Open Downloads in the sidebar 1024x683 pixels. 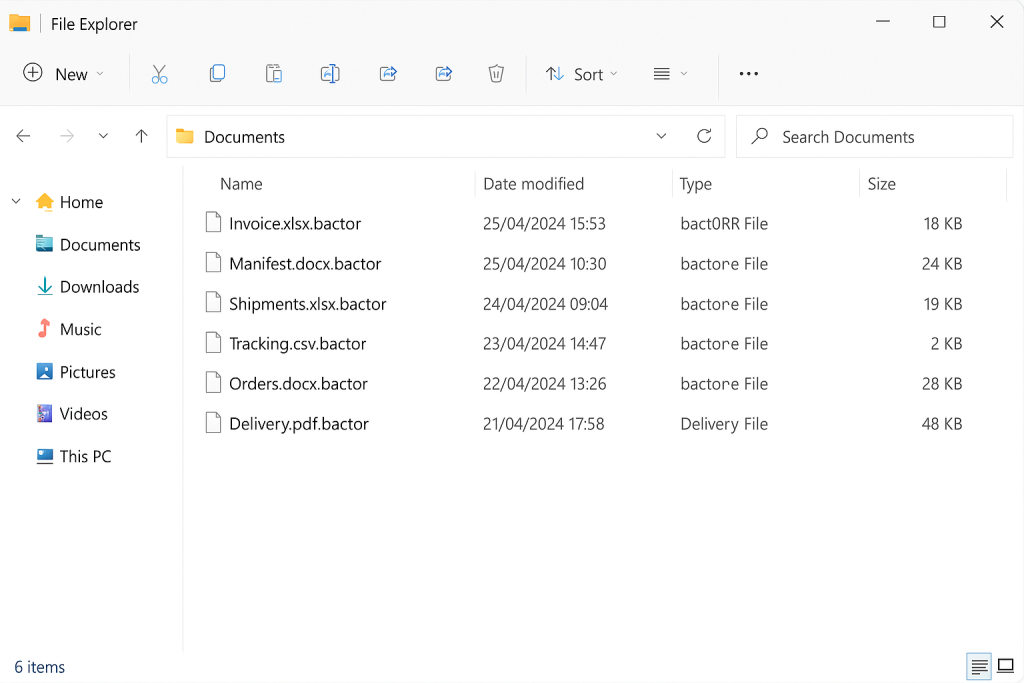(x=99, y=287)
